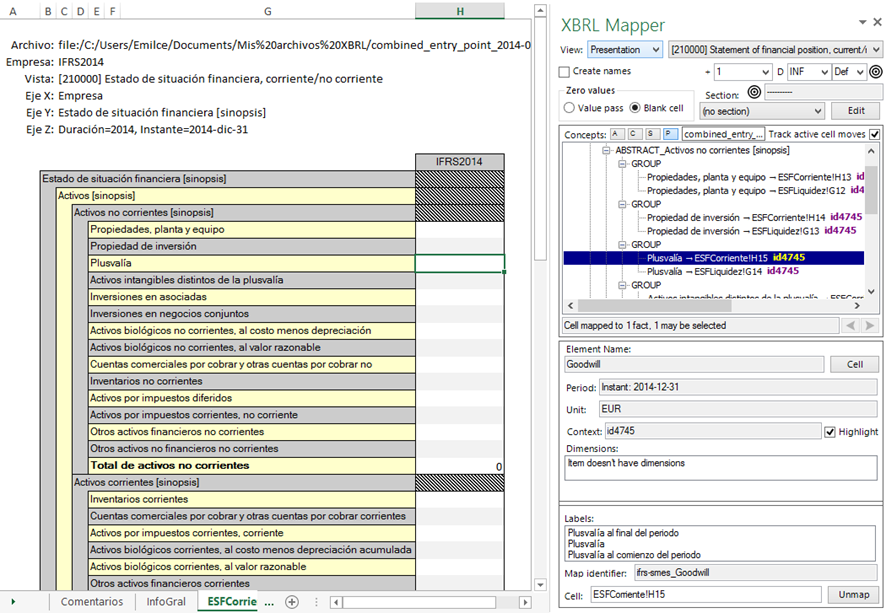Enable the Create names checkbox

[564, 72]
